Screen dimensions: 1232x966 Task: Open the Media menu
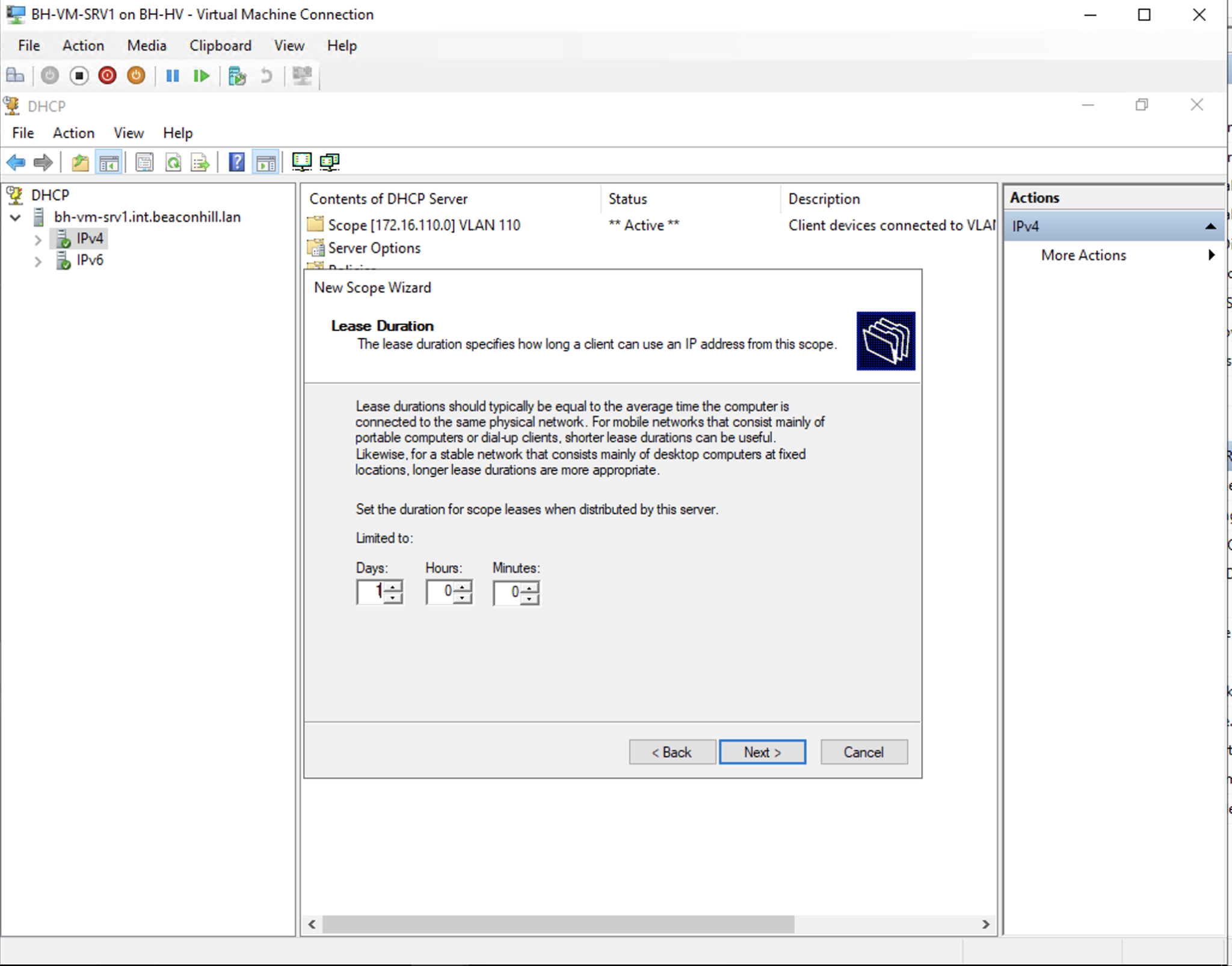[x=146, y=46]
